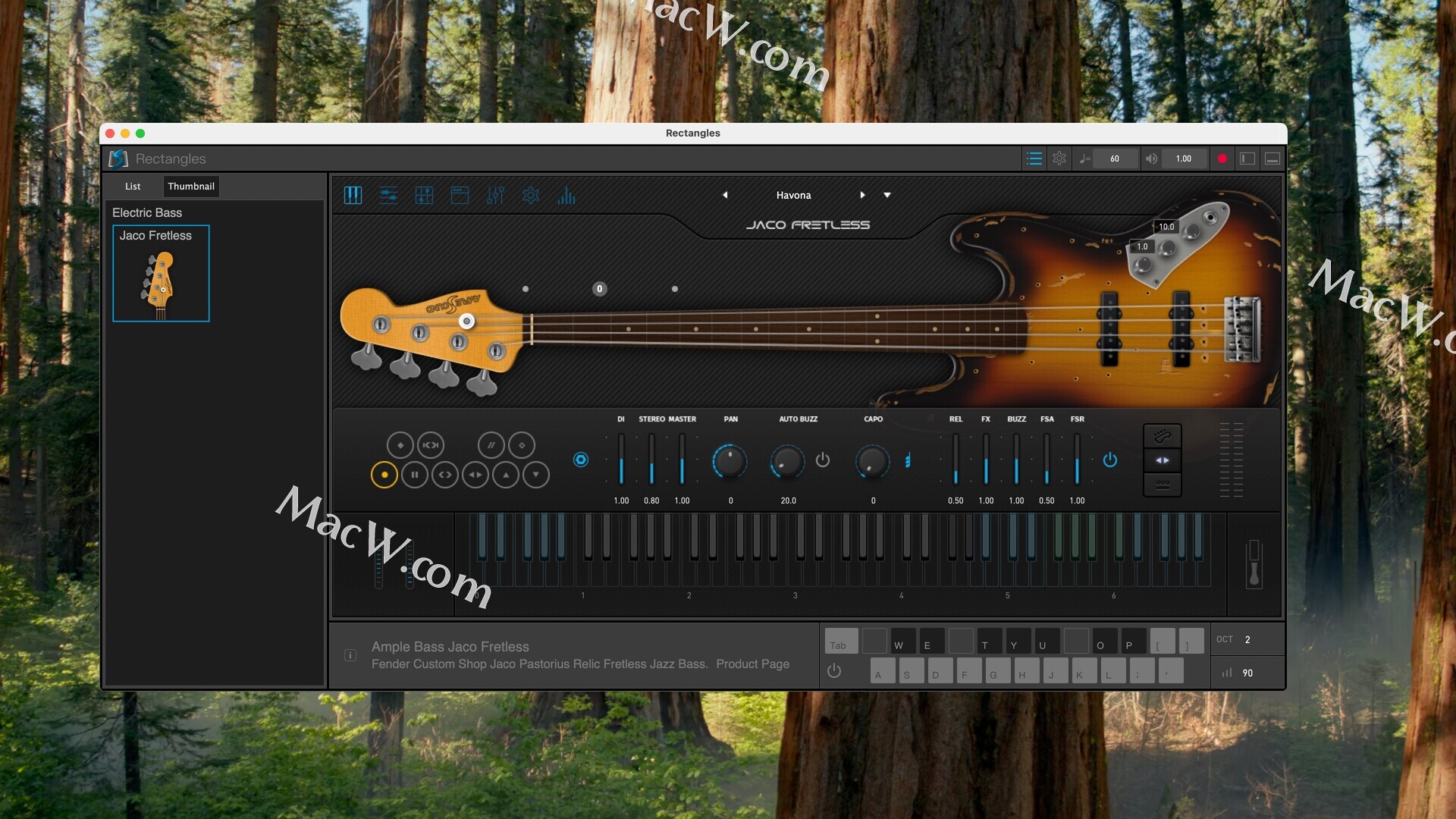Image resolution: width=1456 pixels, height=819 pixels.
Task: Switch to the Thumbnail tab
Action: tap(191, 187)
